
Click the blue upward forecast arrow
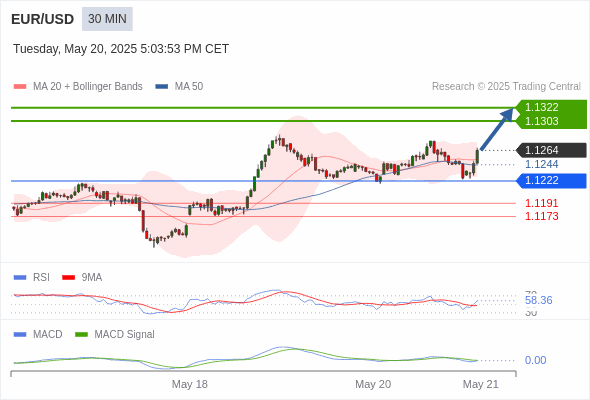pyautogui.click(x=497, y=129)
